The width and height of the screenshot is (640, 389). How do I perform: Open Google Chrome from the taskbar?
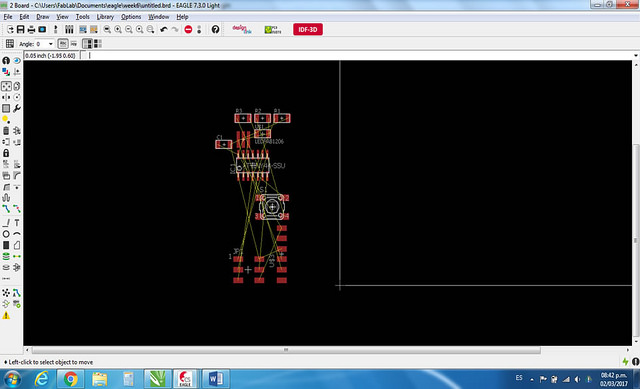[71, 379]
